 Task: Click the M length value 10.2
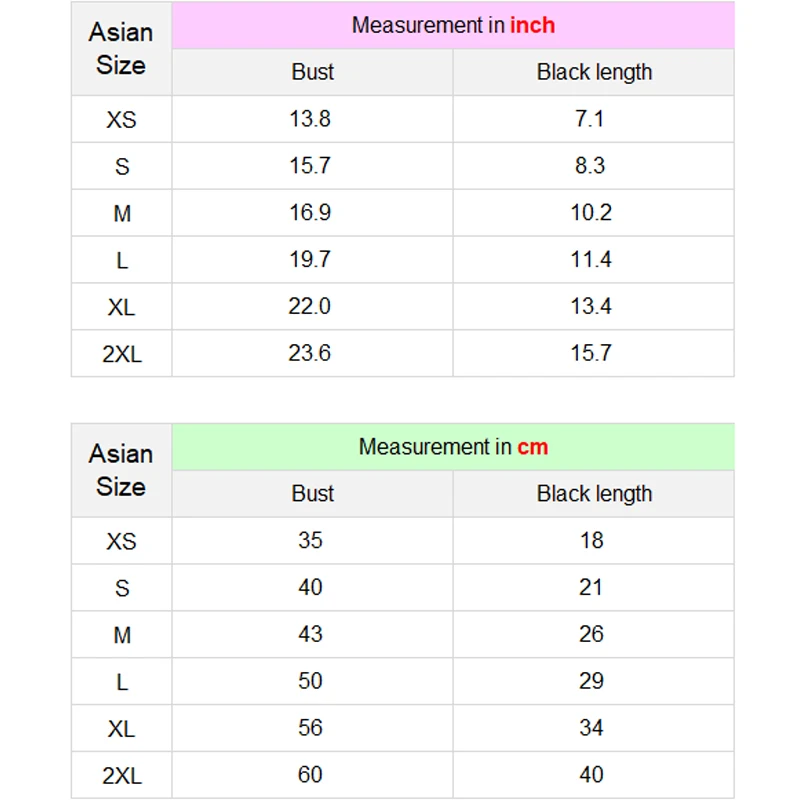pyautogui.click(x=591, y=213)
